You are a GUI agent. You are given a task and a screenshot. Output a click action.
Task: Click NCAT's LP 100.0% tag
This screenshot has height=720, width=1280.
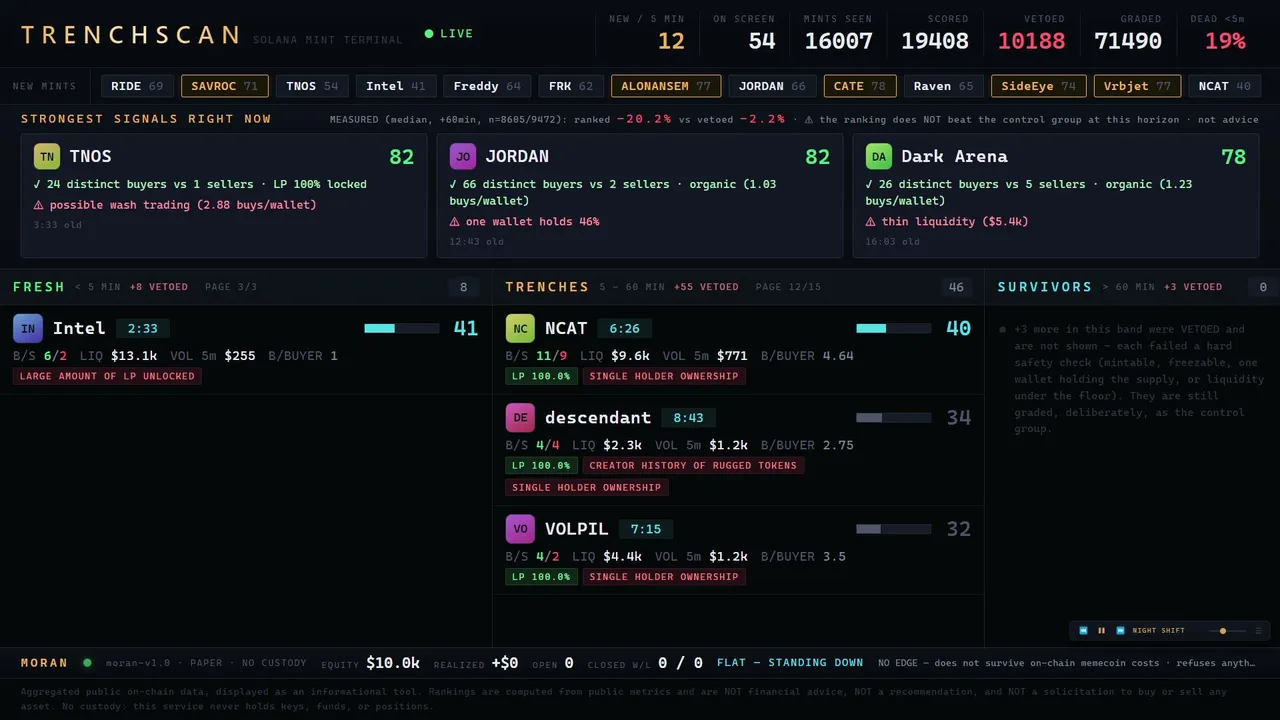pyautogui.click(x=541, y=376)
